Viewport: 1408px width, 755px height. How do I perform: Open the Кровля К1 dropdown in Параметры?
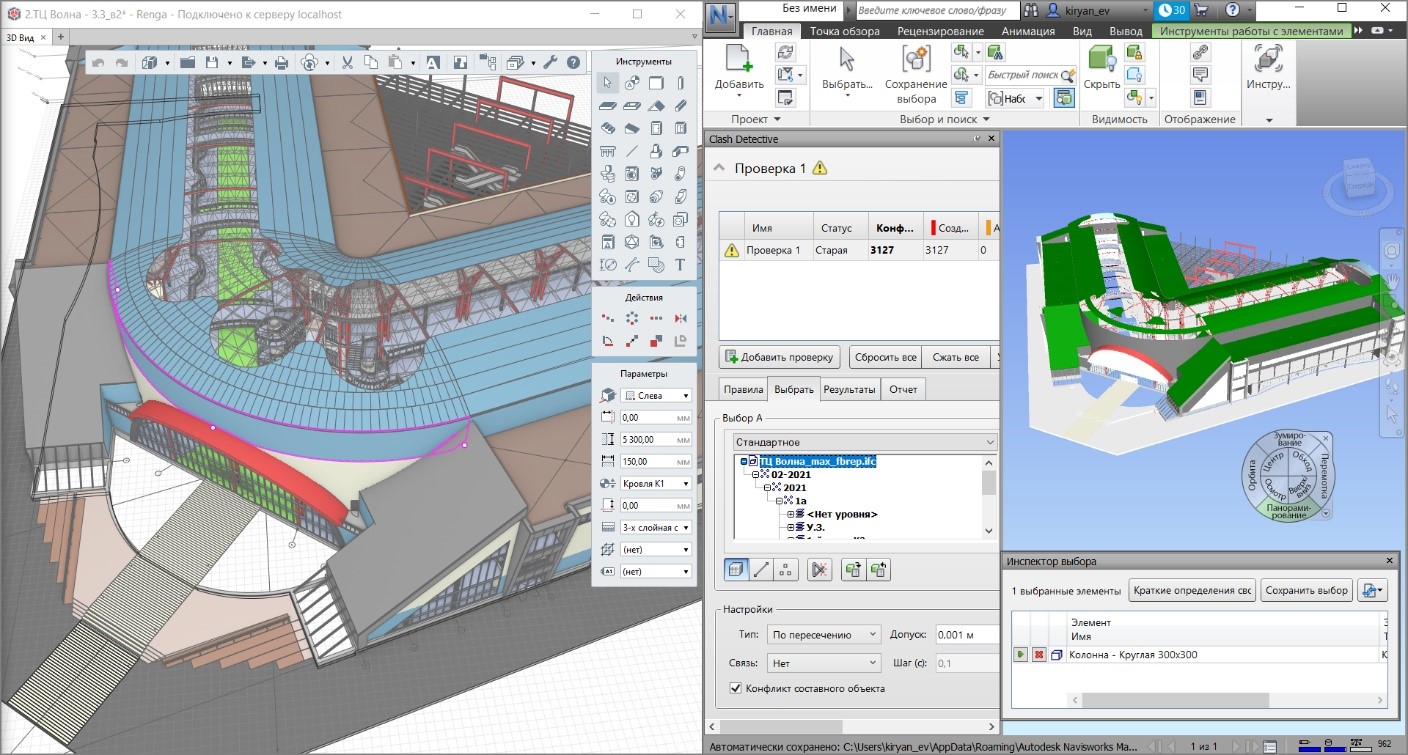tap(656, 483)
